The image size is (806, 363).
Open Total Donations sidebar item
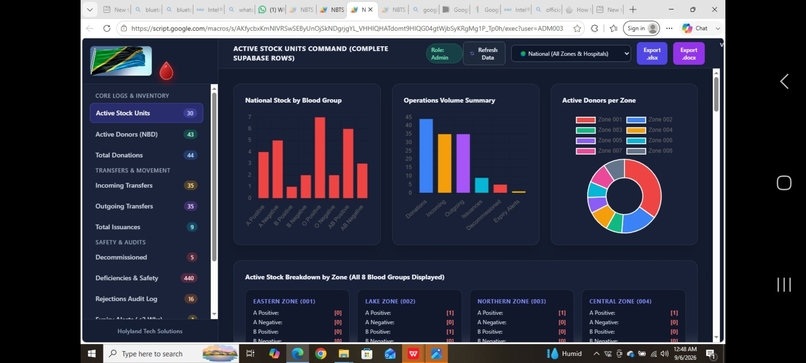146,155
